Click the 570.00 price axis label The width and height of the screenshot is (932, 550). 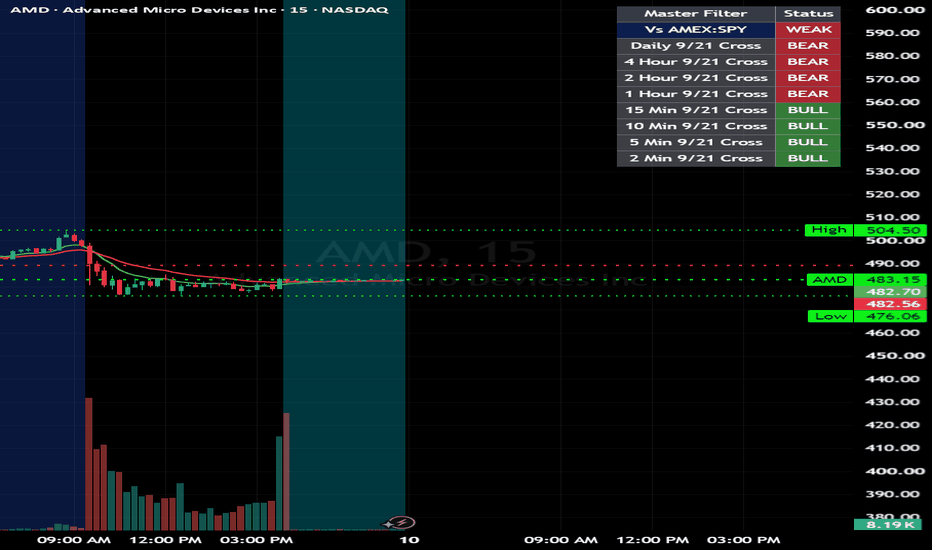[x=893, y=79]
